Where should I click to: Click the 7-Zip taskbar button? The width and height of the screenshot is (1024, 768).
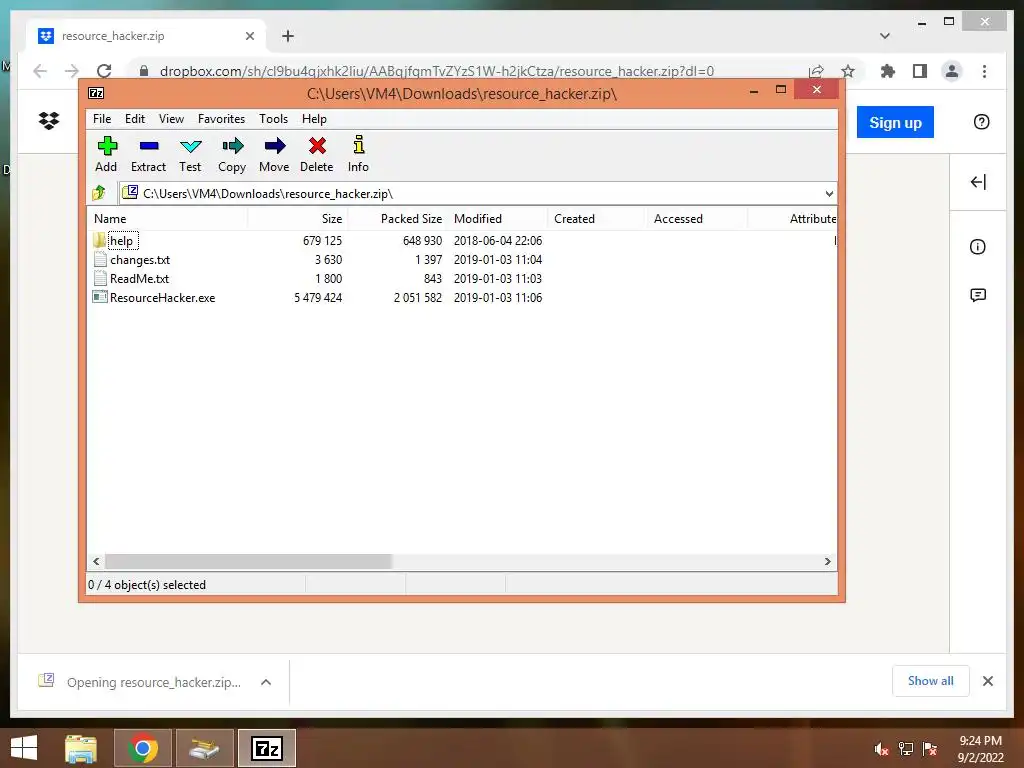click(x=266, y=748)
